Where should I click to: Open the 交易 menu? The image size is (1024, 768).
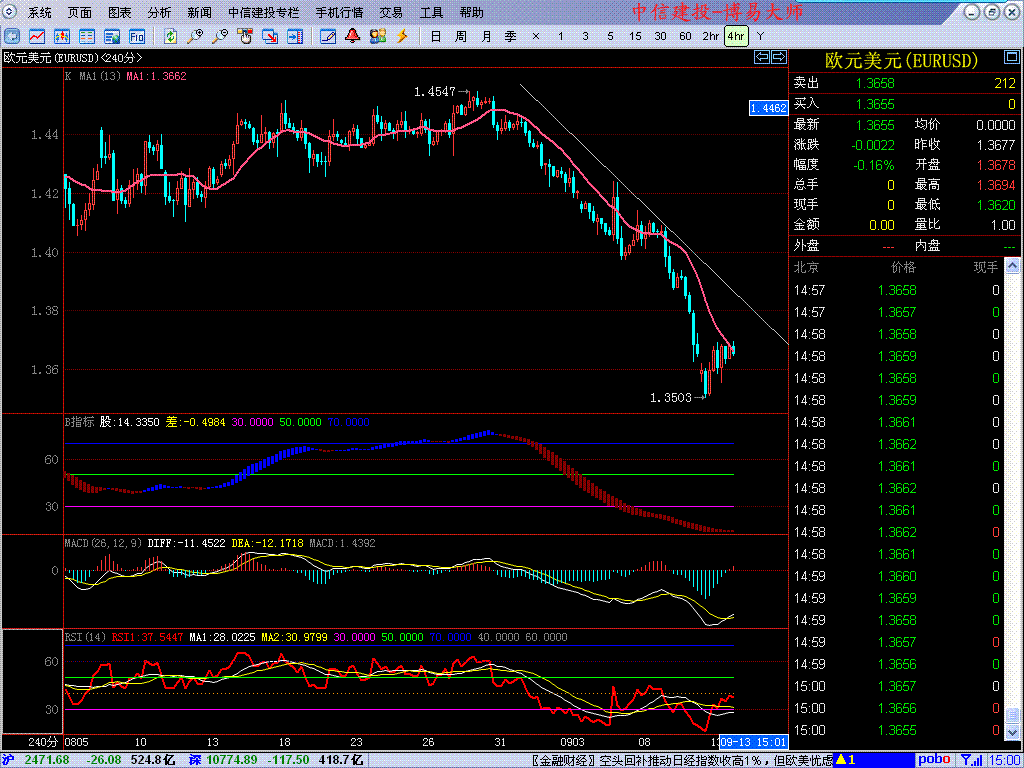(x=391, y=12)
